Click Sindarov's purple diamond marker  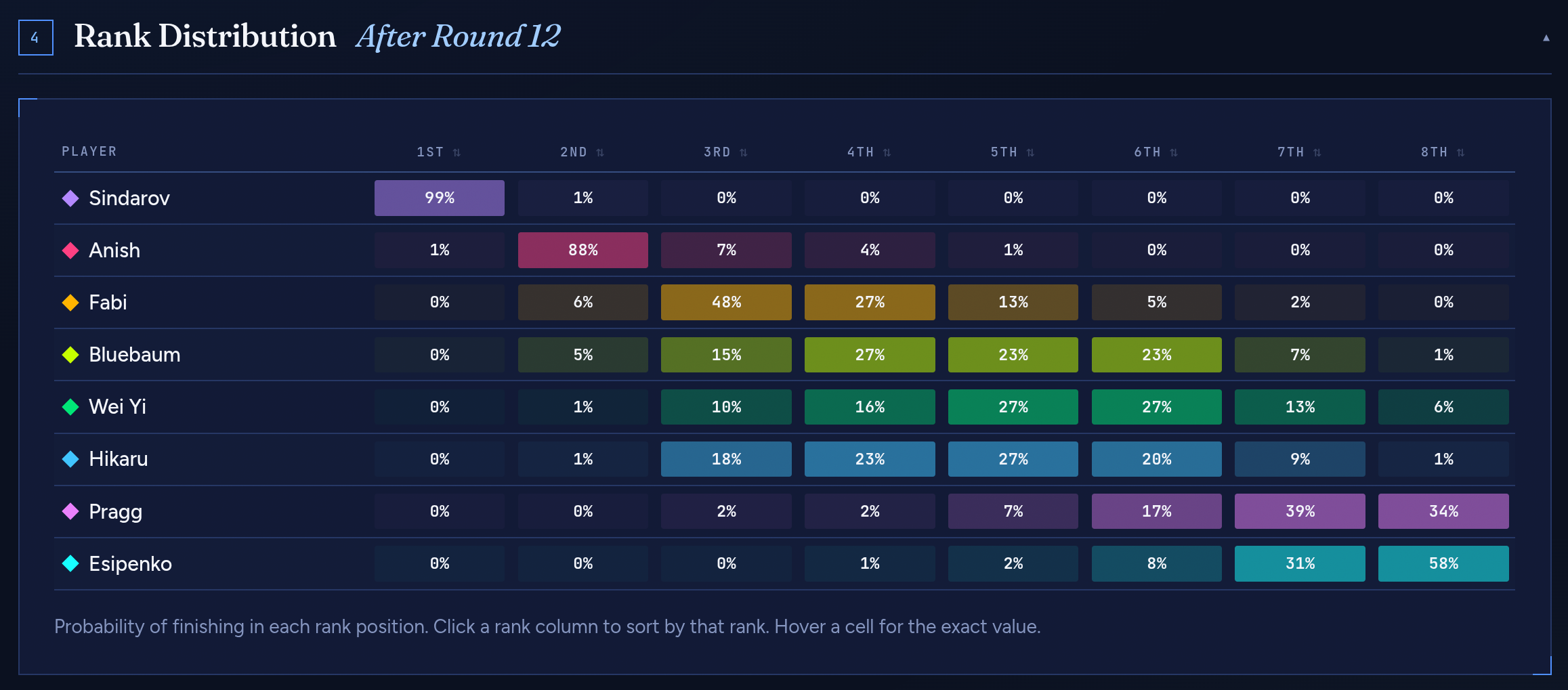point(70,198)
